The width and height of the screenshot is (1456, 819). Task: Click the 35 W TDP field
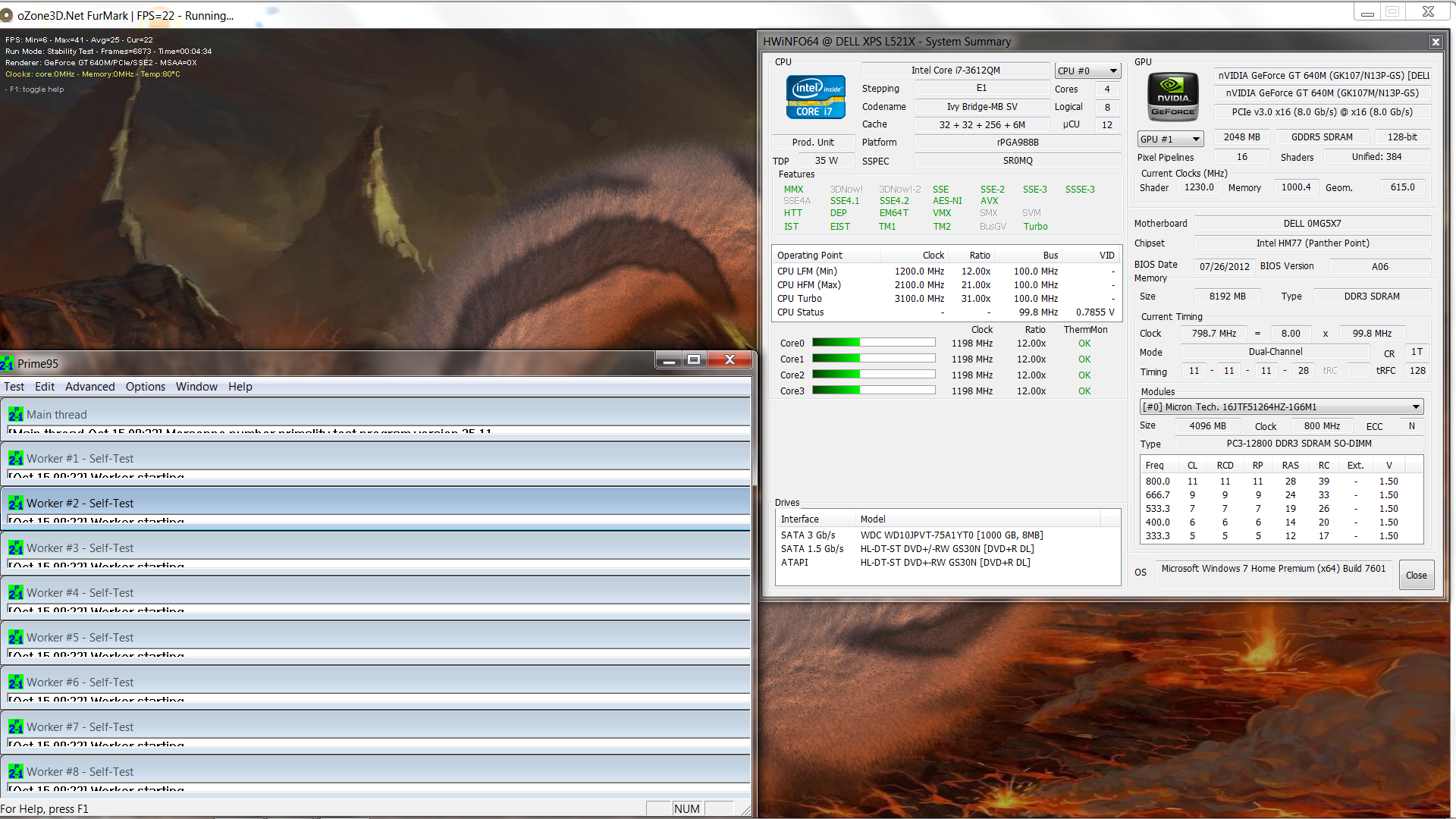[826, 161]
